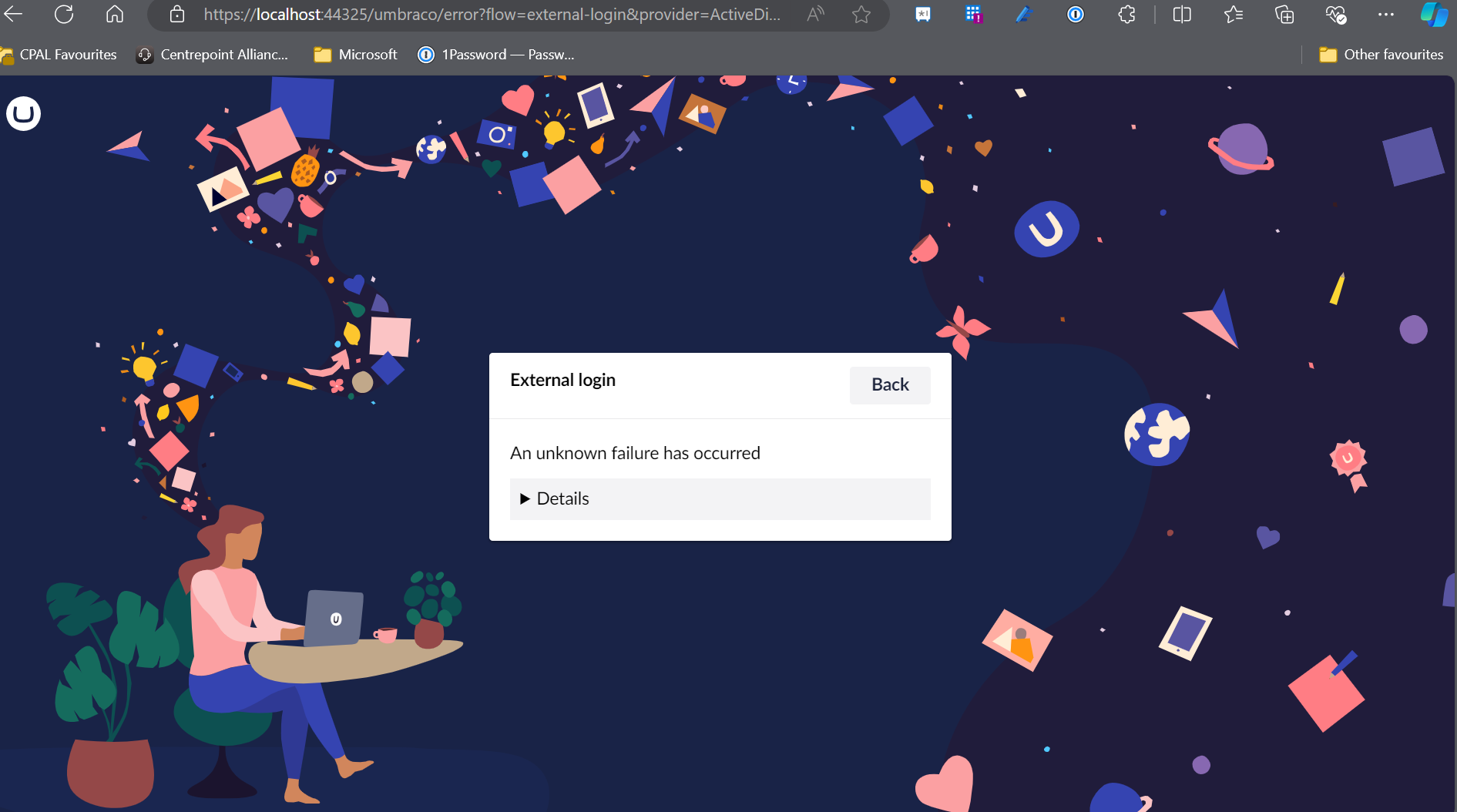The height and width of the screenshot is (812, 1457).
Task: Open the Microsoft bookmarks folder
Action: tap(356, 55)
